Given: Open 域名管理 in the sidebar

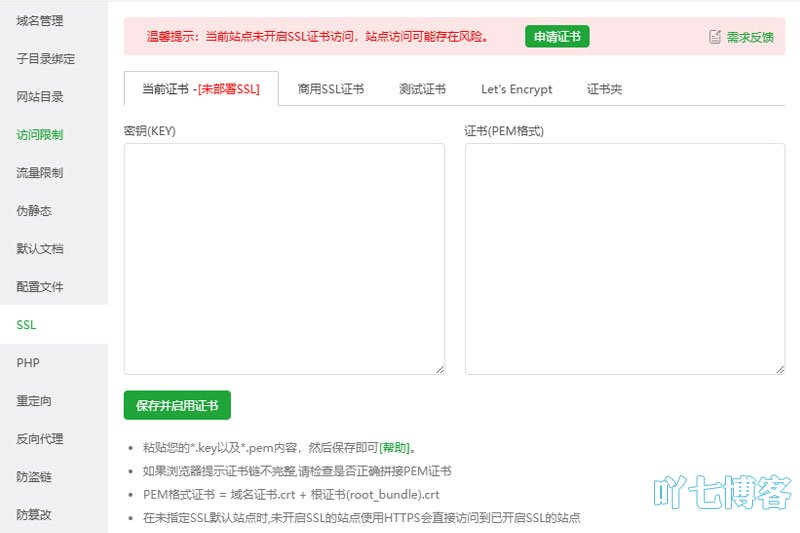Looking at the screenshot, I should (x=40, y=21).
